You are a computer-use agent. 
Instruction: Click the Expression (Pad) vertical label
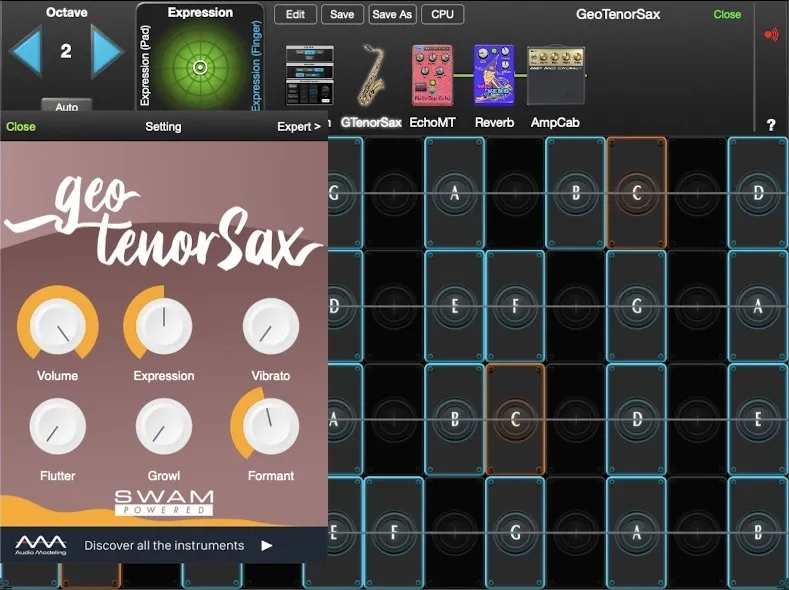pos(145,65)
